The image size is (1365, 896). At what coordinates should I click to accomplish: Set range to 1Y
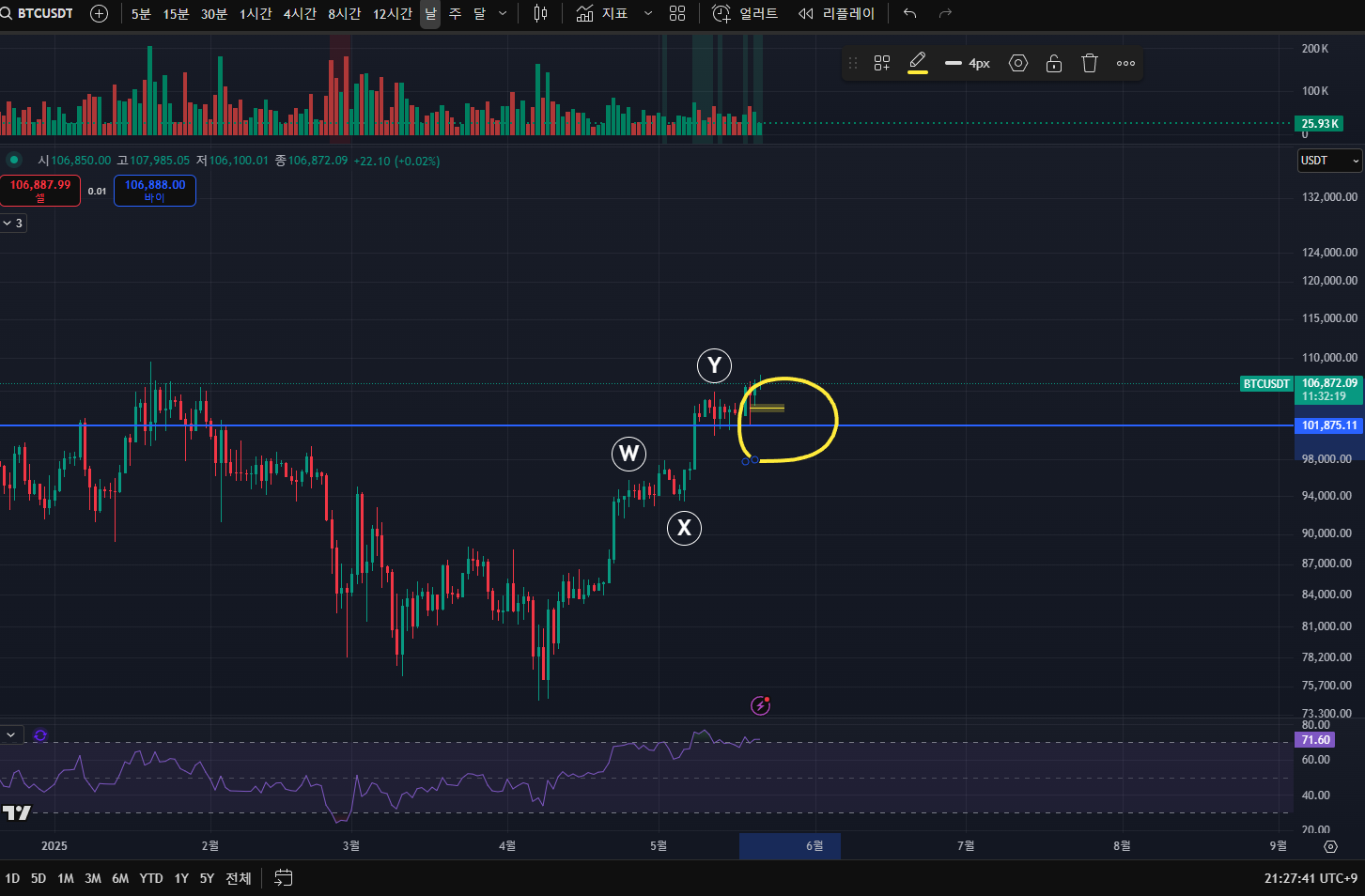181,878
